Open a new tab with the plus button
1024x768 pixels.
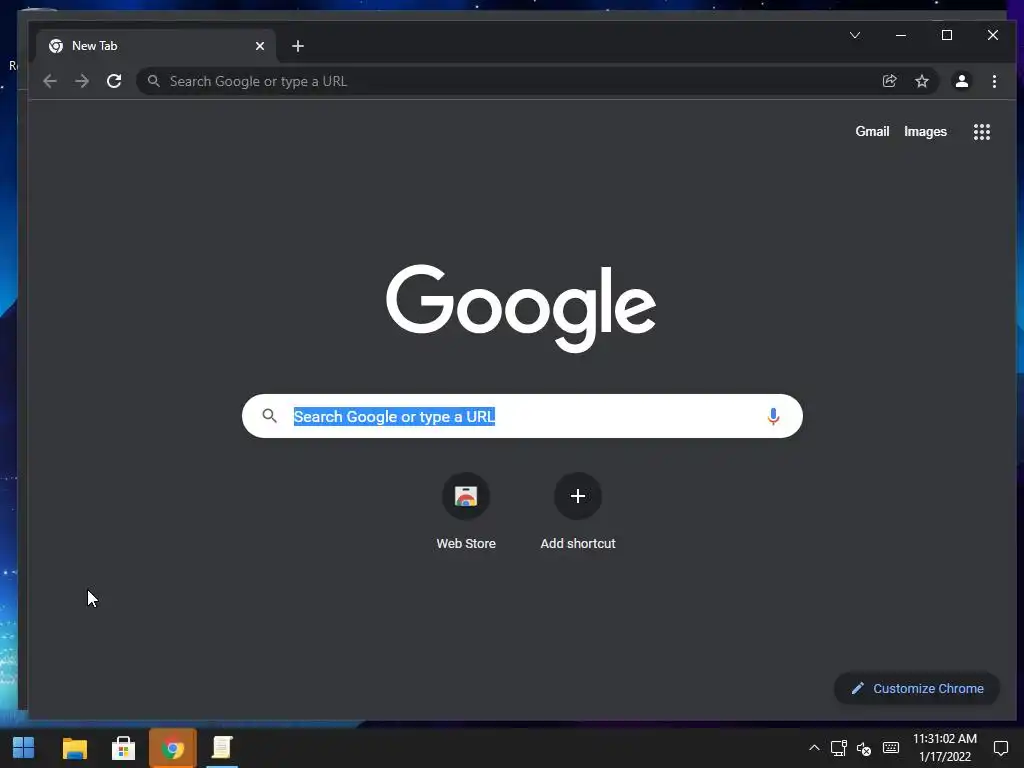pyautogui.click(x=298, y=46)
